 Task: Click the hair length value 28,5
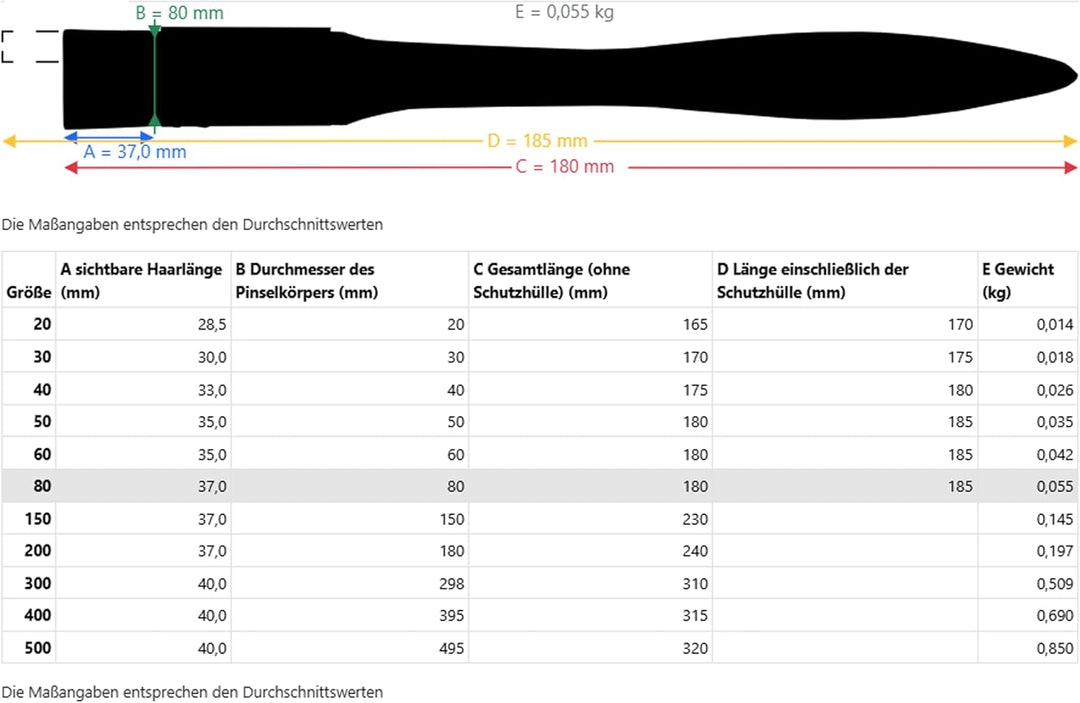(212, 324)
